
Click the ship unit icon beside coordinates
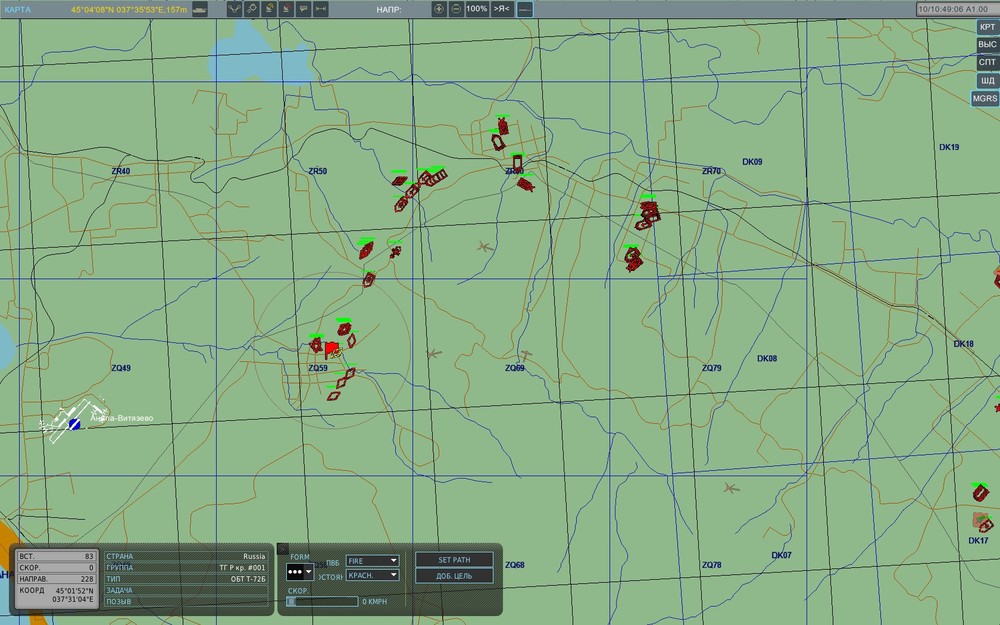(x=200, y=10)
